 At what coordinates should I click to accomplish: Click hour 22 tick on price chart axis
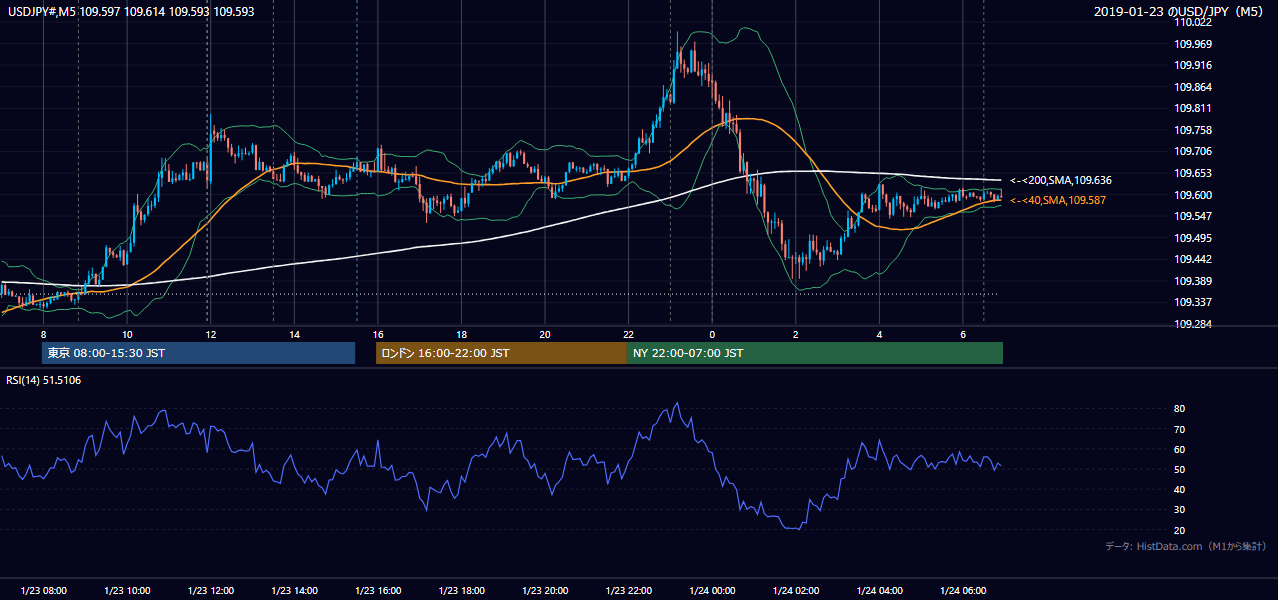[628, 334]
